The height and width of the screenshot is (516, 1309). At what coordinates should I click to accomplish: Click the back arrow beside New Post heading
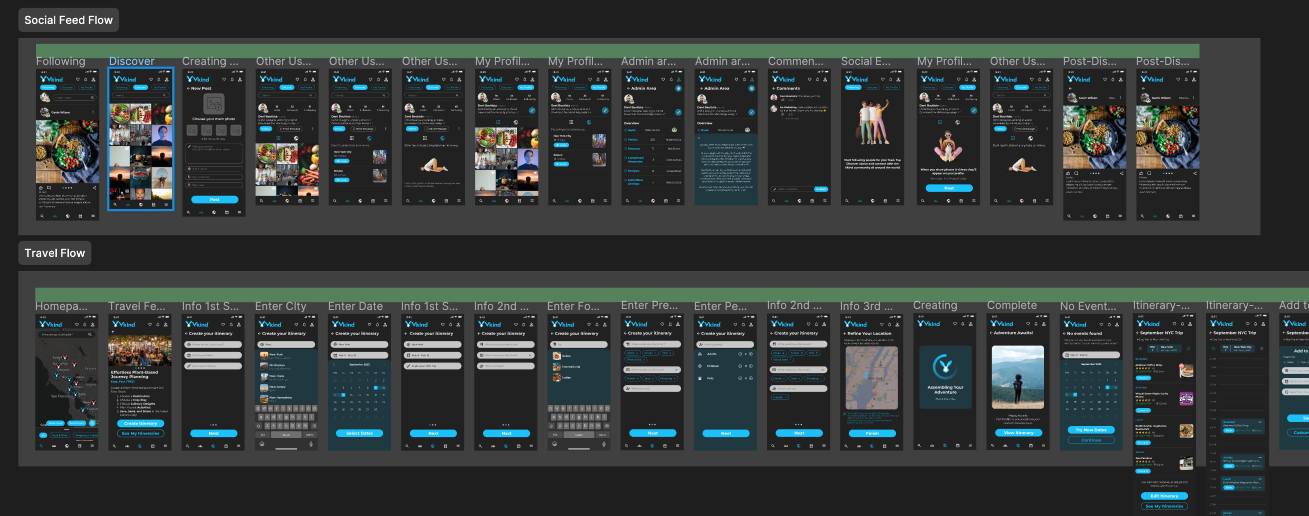point(186,89)
